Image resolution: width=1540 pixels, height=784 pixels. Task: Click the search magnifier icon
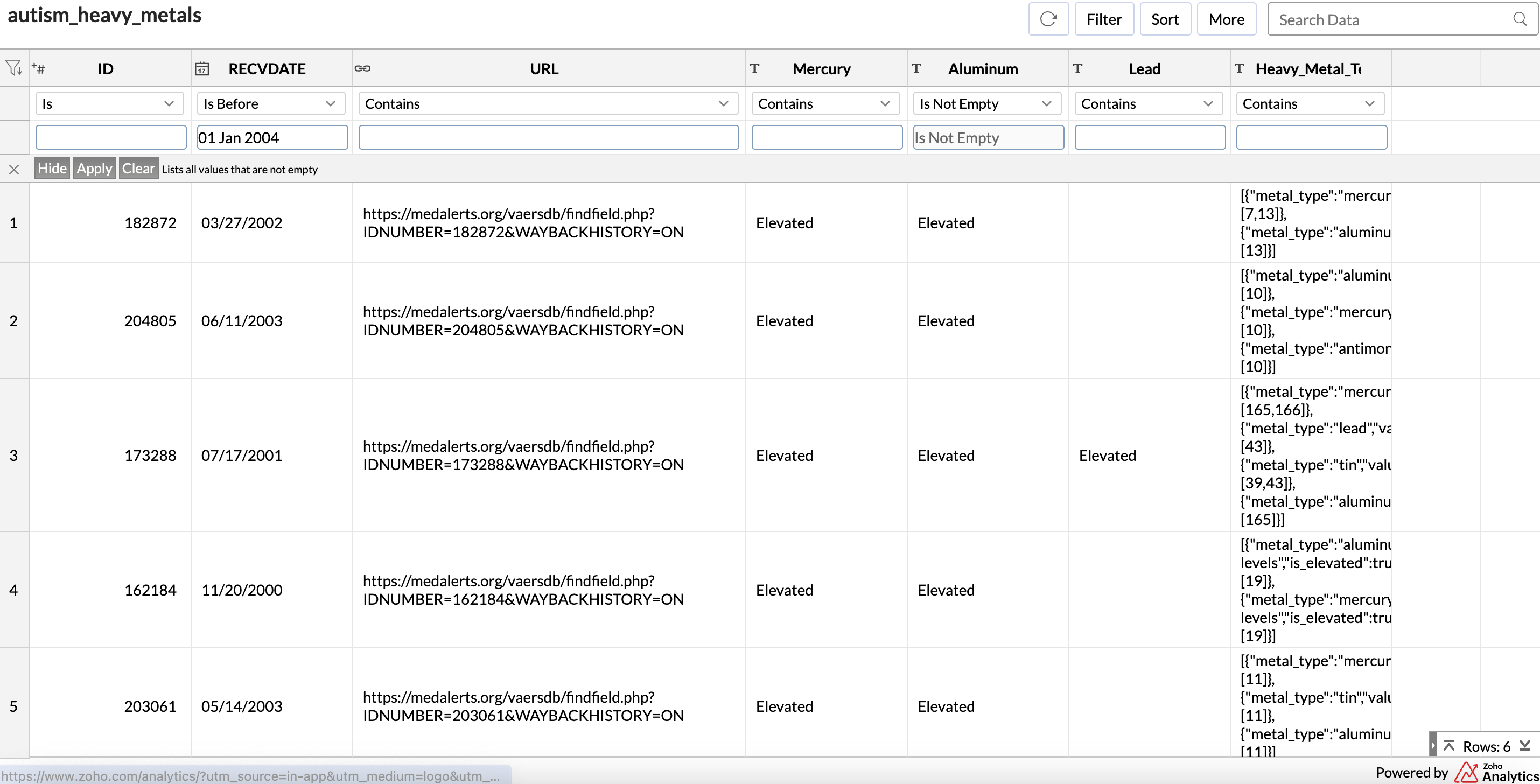pos(1520,19)
